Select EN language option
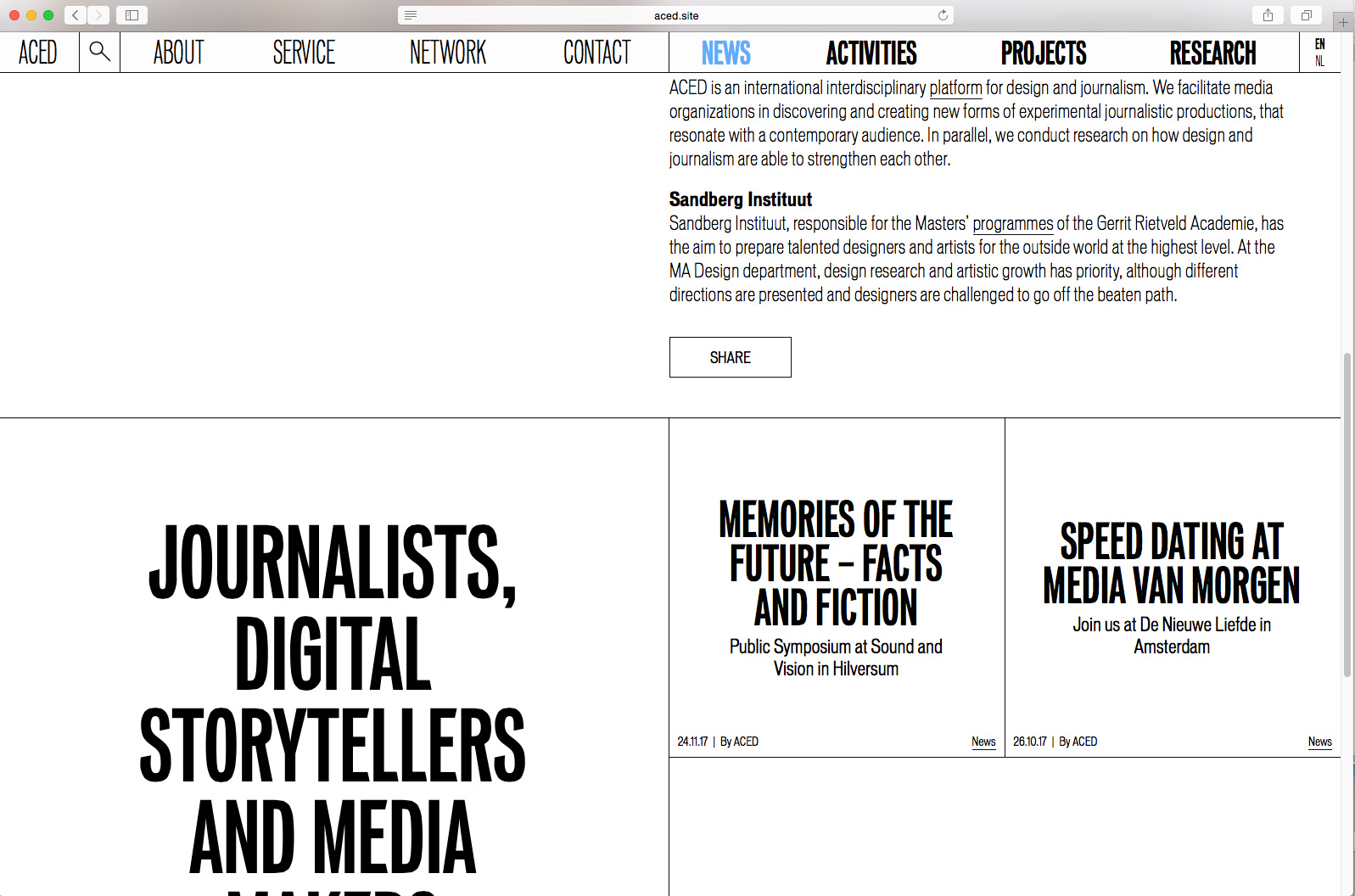1355x896 pixels. (x=1319, y=44)
